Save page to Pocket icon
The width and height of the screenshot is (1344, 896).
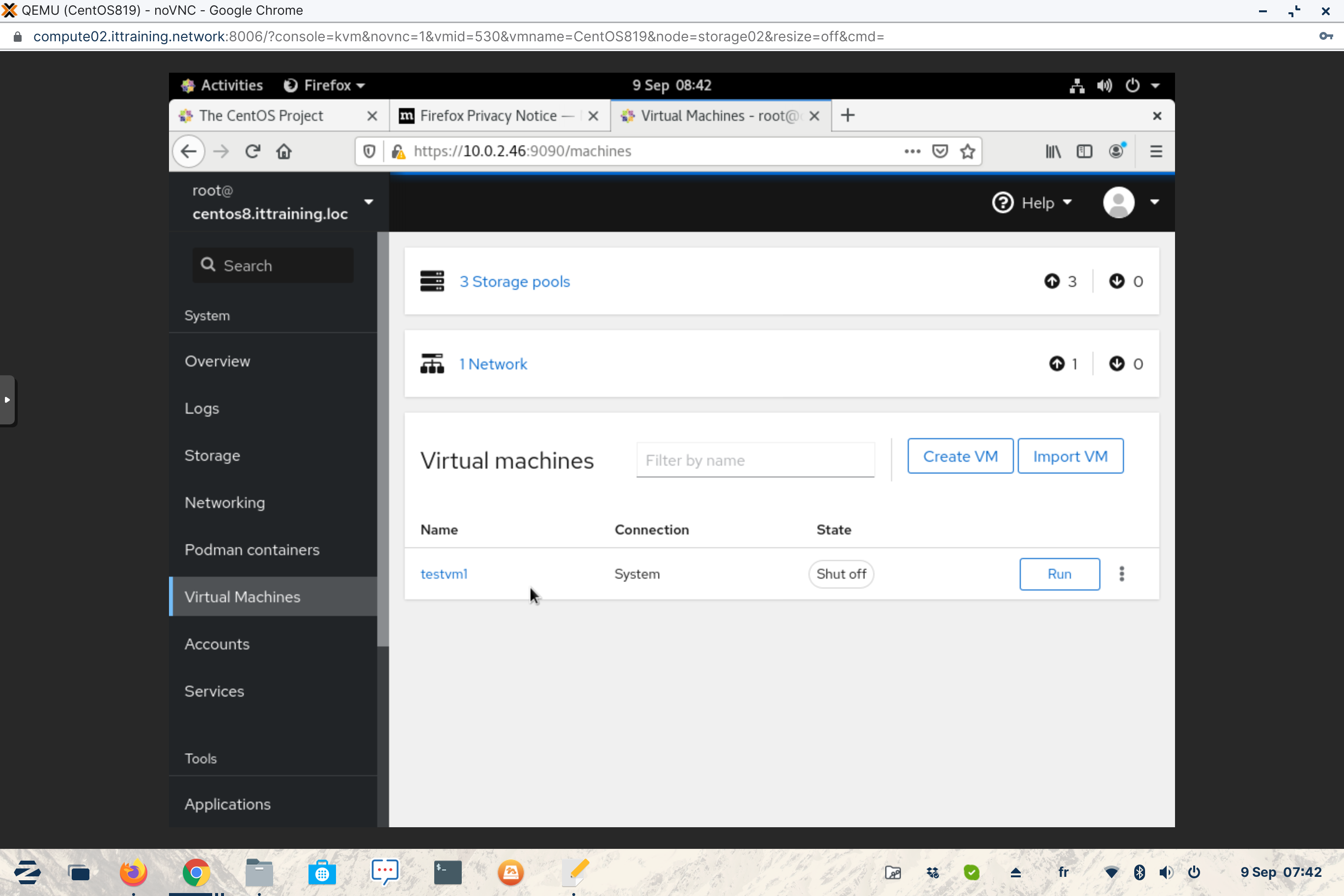pyautogui.click(x=940, y=151)
